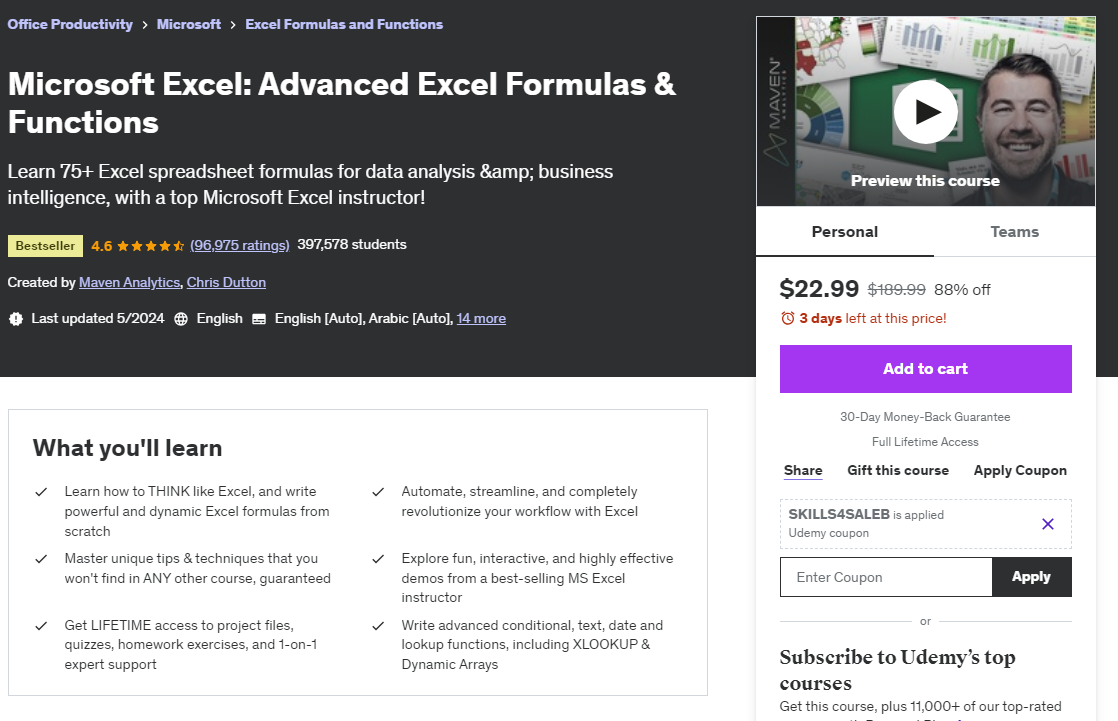Remove the SKILLS4SALEB coupon with the X icon

click(1047, 523)
